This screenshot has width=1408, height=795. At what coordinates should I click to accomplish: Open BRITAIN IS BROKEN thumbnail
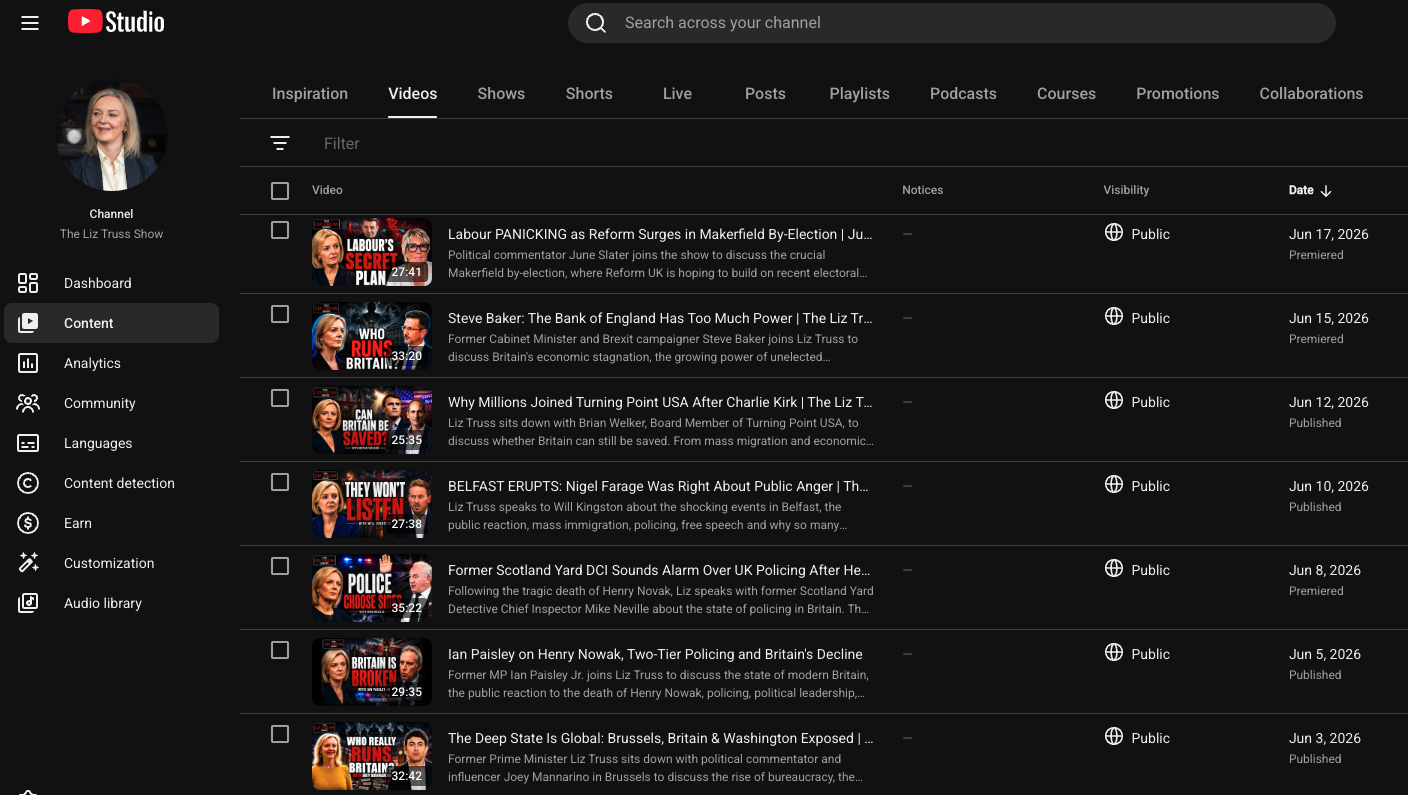pyautogui.click(x=372, y=673)
